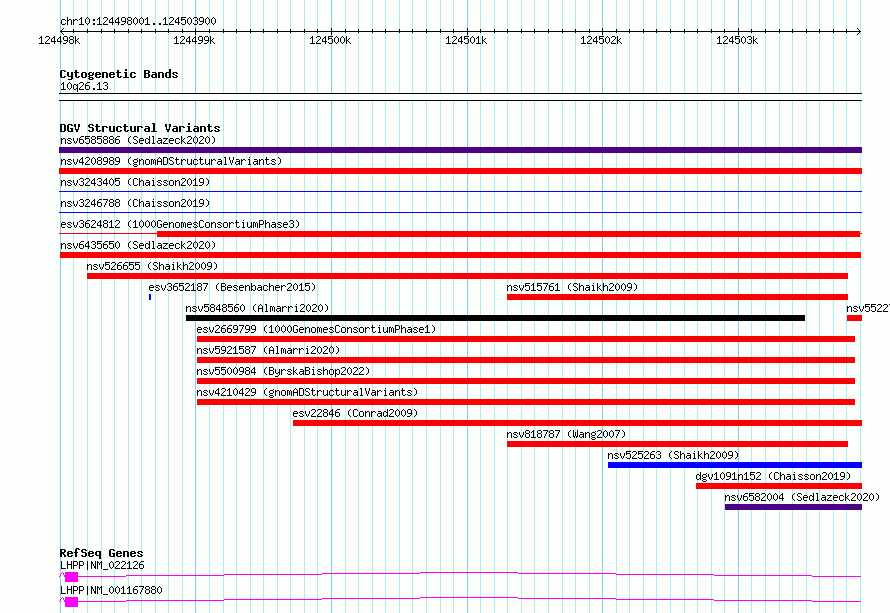890x613 pixels.
Task: Click the red nsv515761 variant bar
Action: click(677, 297)
